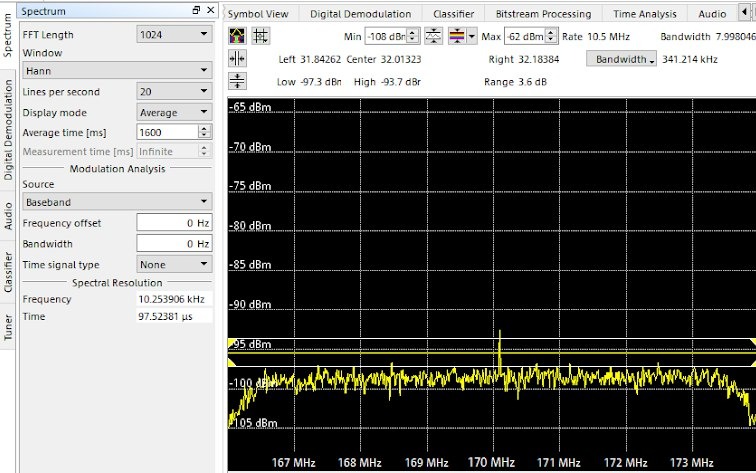Image resolution: width=756 pixels, height=473 pixels.
Task: Undock the Spectrum panel
Action: [x=196, y=10]
